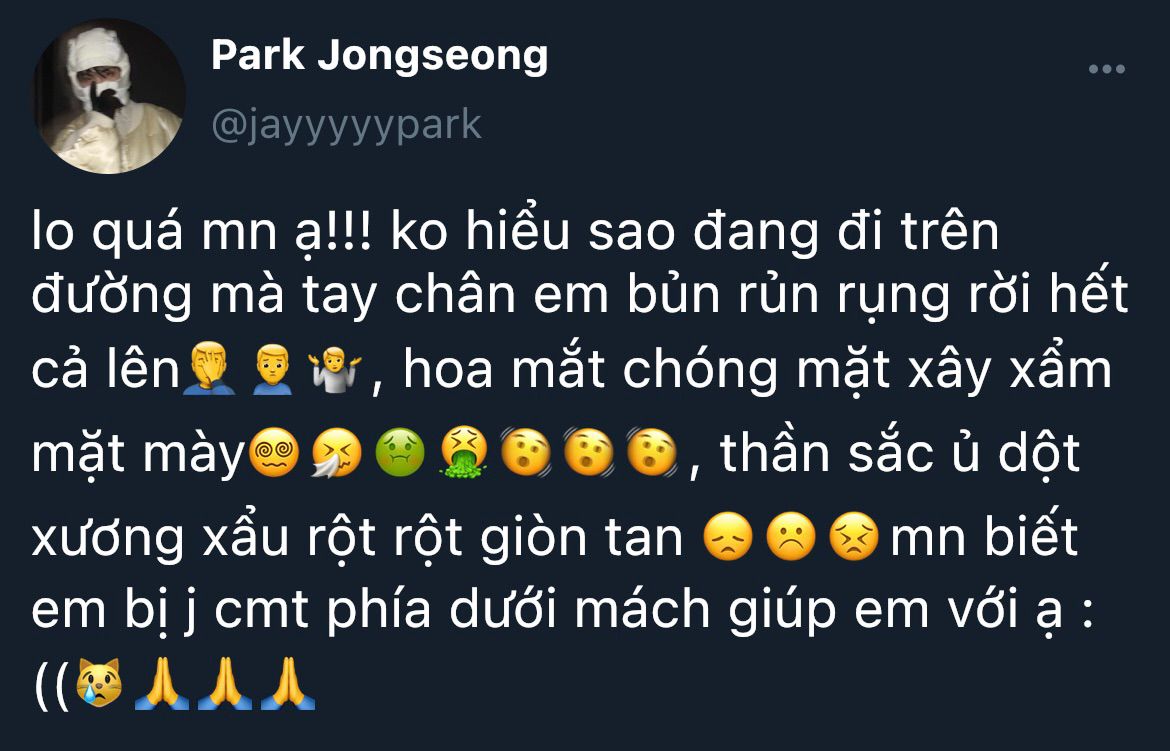
Task: Click the spiral-eyes dizzy face emoji
Action: coord(274,453)
